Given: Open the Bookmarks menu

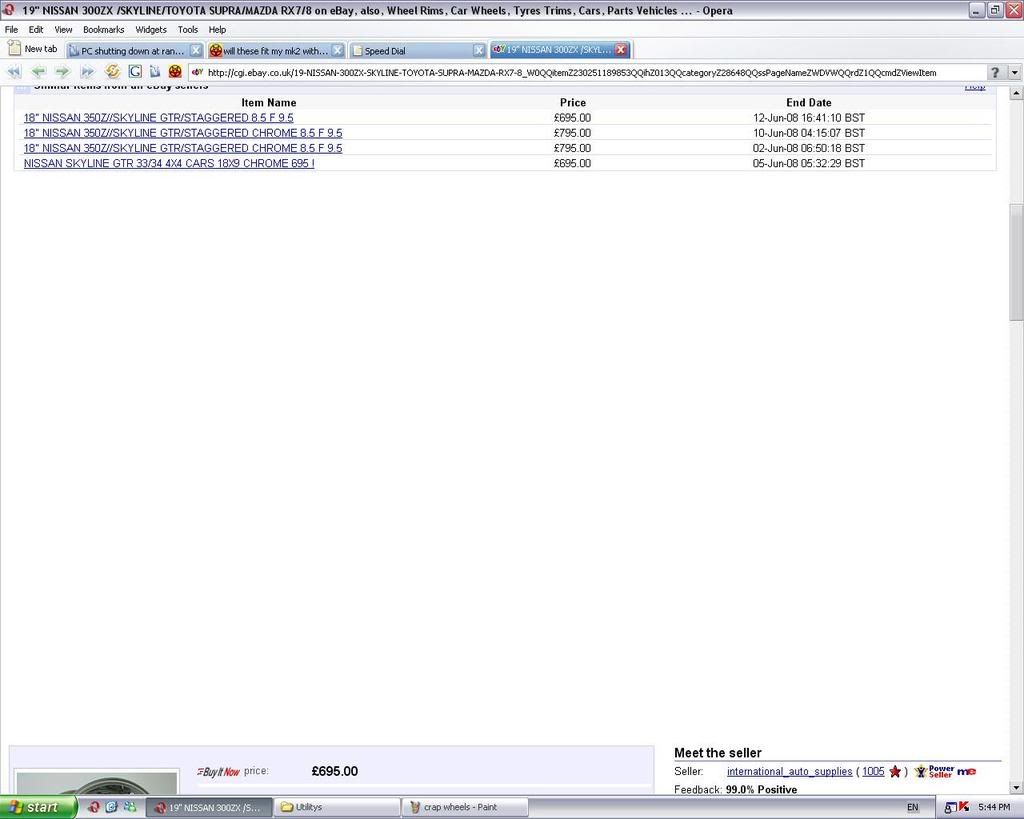Looking at the screenshot, I should click(103, 29).
